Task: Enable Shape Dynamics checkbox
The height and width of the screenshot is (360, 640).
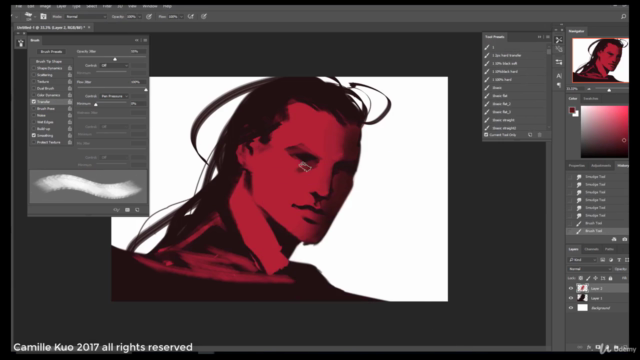Action: tap(33, 68)
